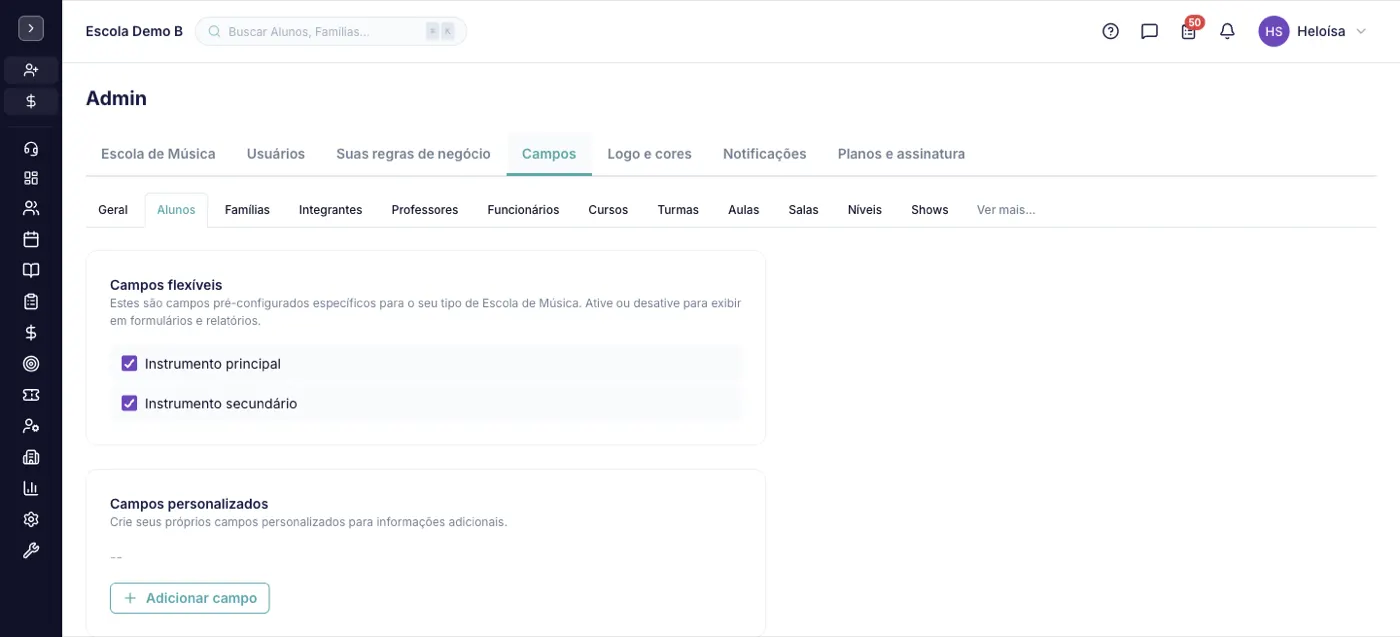Open Notificações tab

765,154
